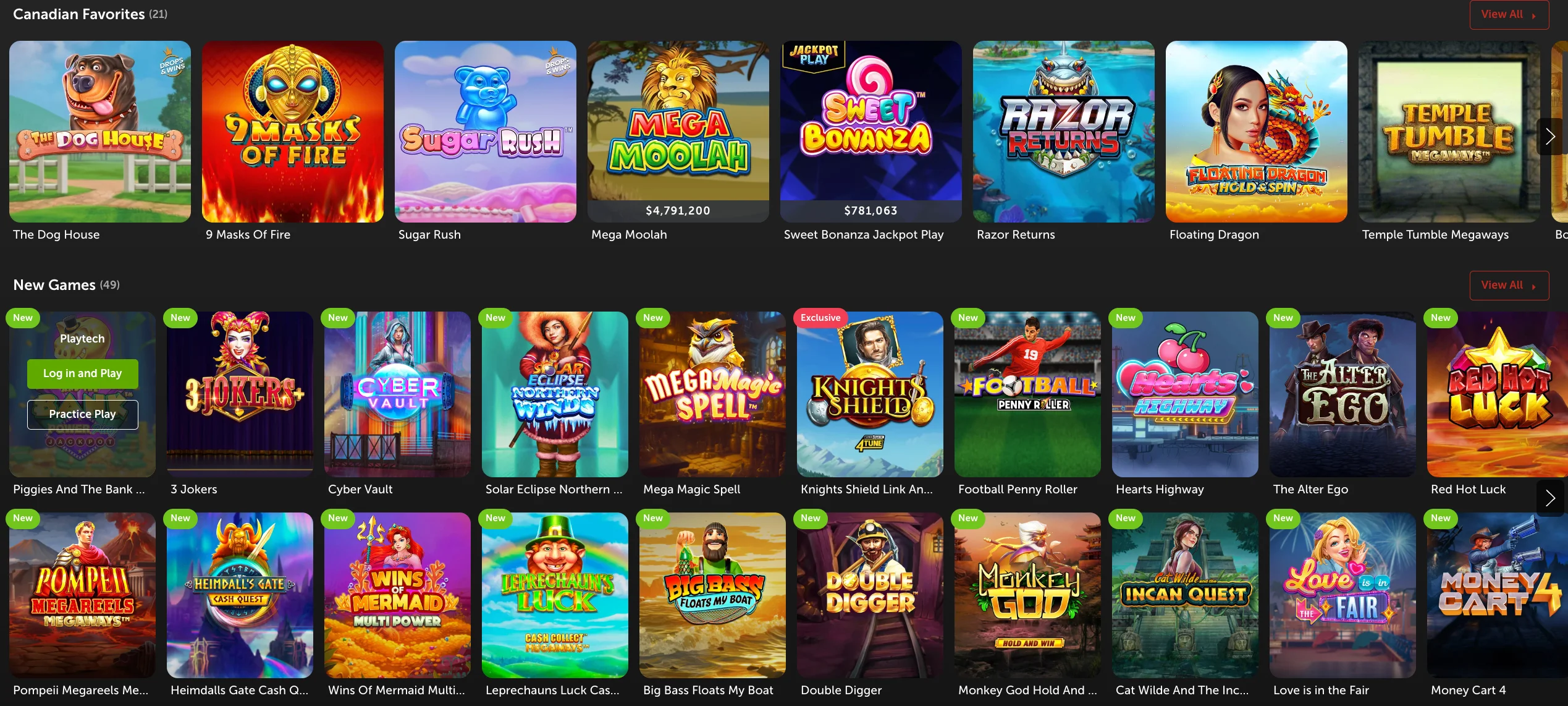Open The Dog House game thumbnail
This screenshot has height=706, width=1568.
coord(100,132)
